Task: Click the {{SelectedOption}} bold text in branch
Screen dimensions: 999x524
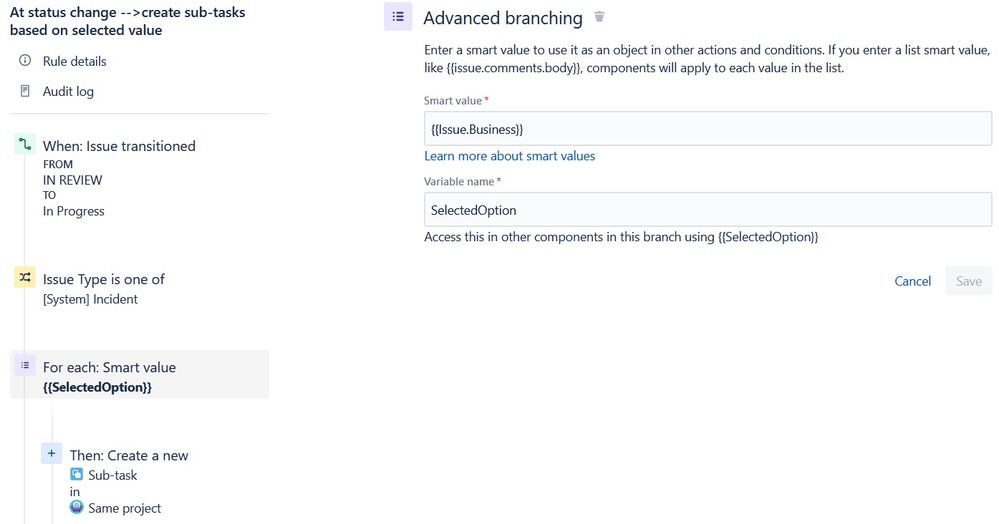Action: click(97, 387)
